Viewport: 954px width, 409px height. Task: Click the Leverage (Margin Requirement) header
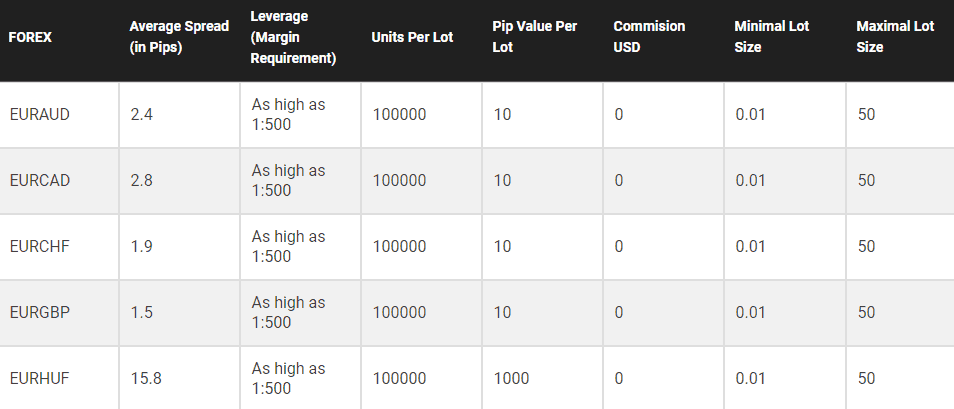[x=293, y=37]
